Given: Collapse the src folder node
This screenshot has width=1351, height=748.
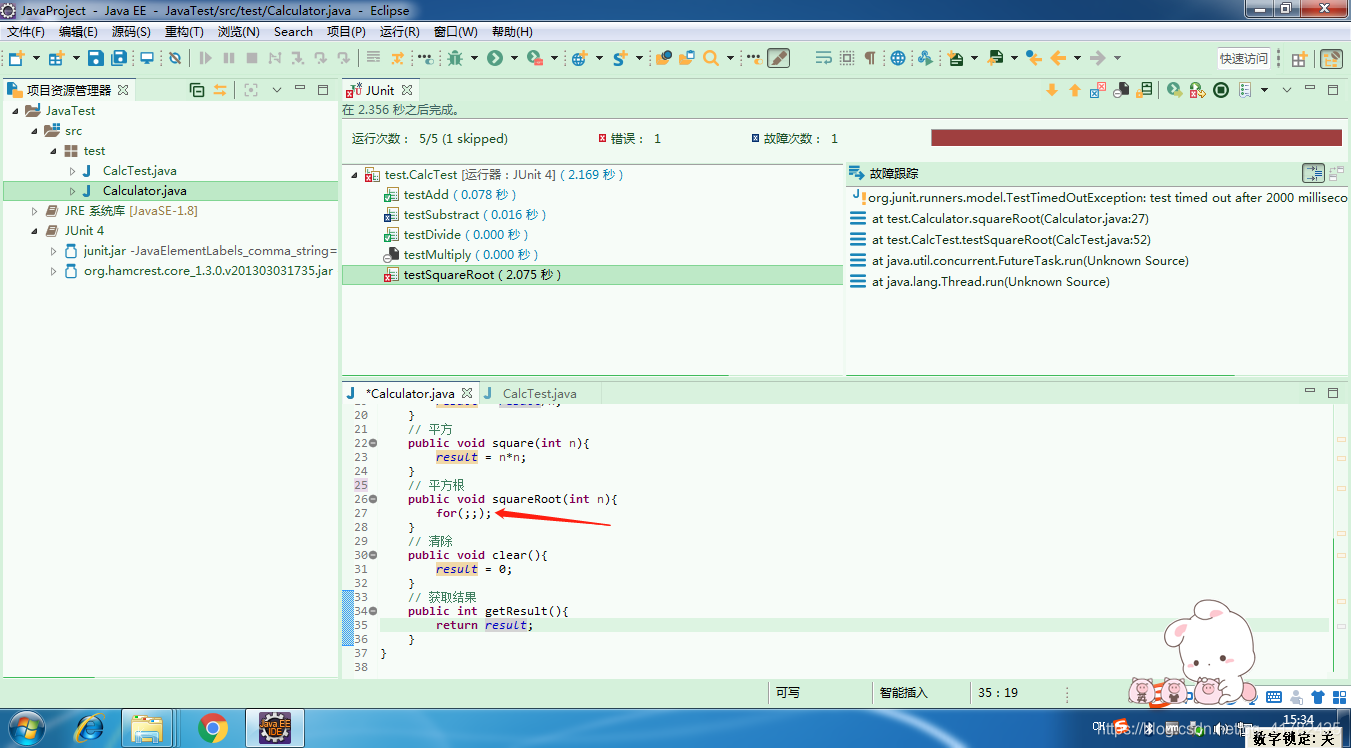Looking at the screenshot, I should point(35,131).
